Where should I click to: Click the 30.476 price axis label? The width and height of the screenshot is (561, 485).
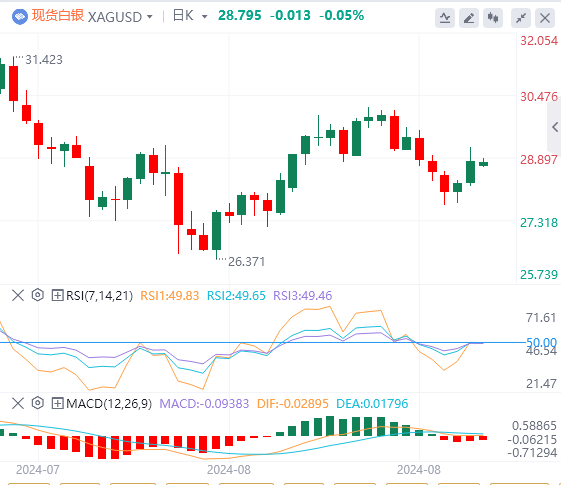click(x=539, y=97)
